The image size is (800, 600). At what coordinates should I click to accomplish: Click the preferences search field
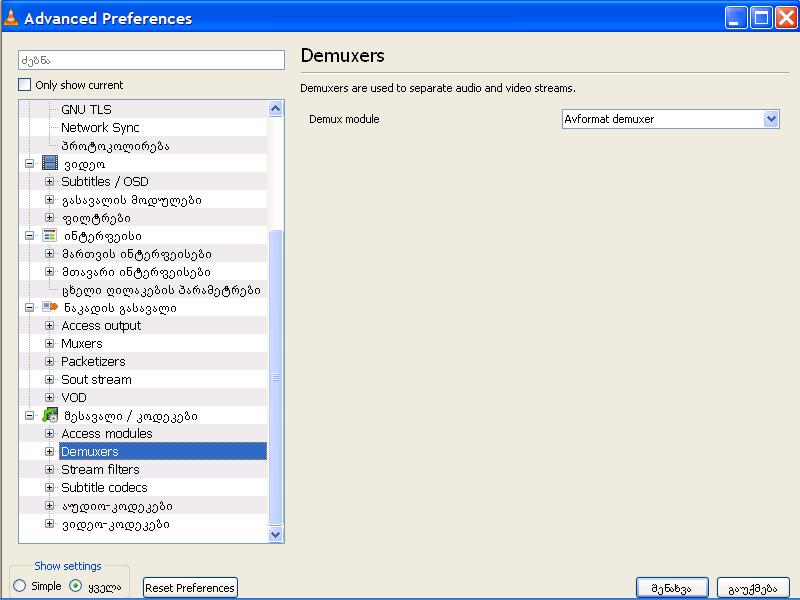151,60
